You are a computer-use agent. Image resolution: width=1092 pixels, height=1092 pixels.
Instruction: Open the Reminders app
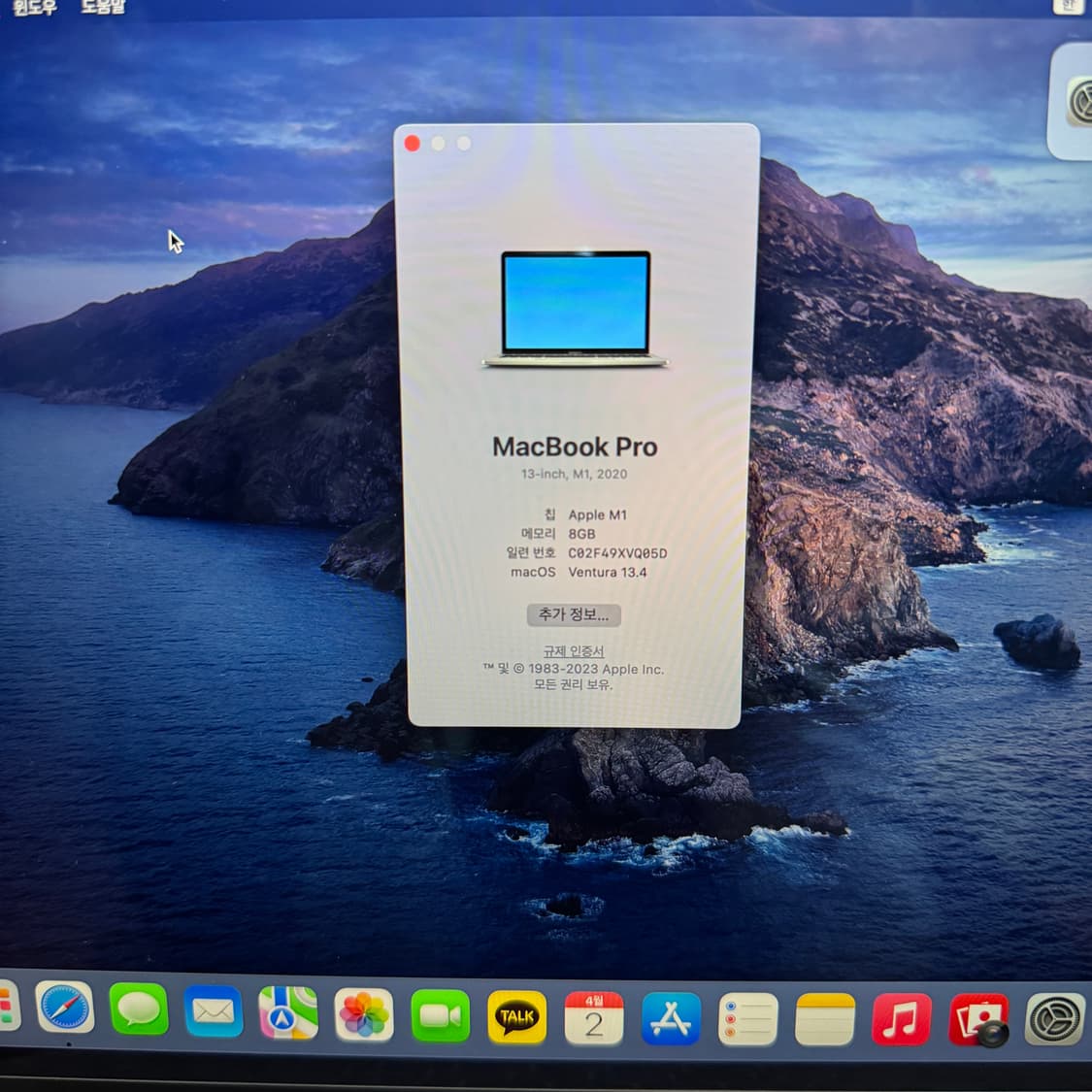click(x=748, y=1019)
